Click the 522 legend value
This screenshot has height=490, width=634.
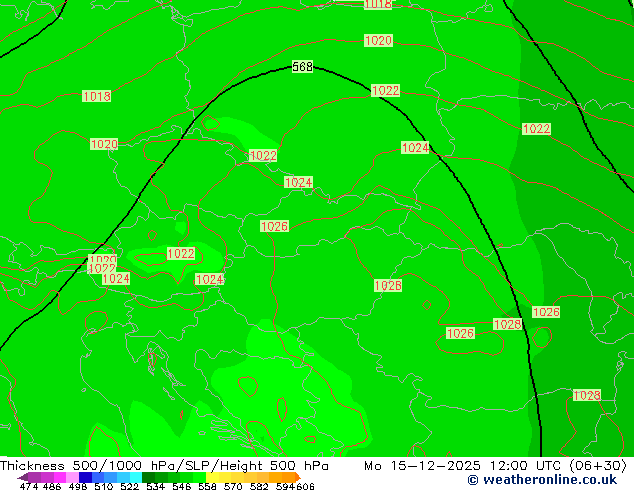(x=129, y=486)
